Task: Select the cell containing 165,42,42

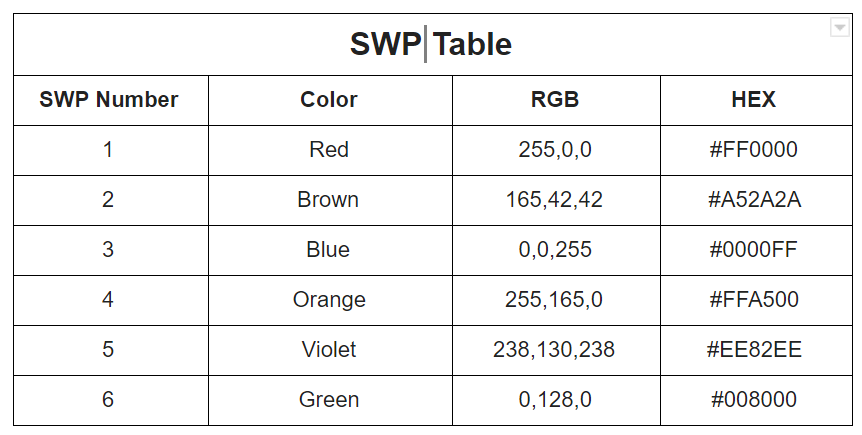Action: click(x=556, y=201)
